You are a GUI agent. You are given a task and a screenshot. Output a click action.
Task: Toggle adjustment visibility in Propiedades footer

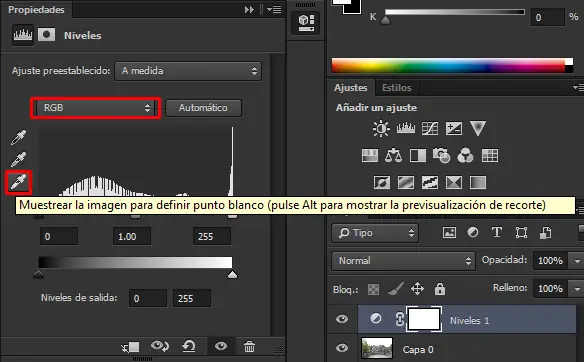221,346
